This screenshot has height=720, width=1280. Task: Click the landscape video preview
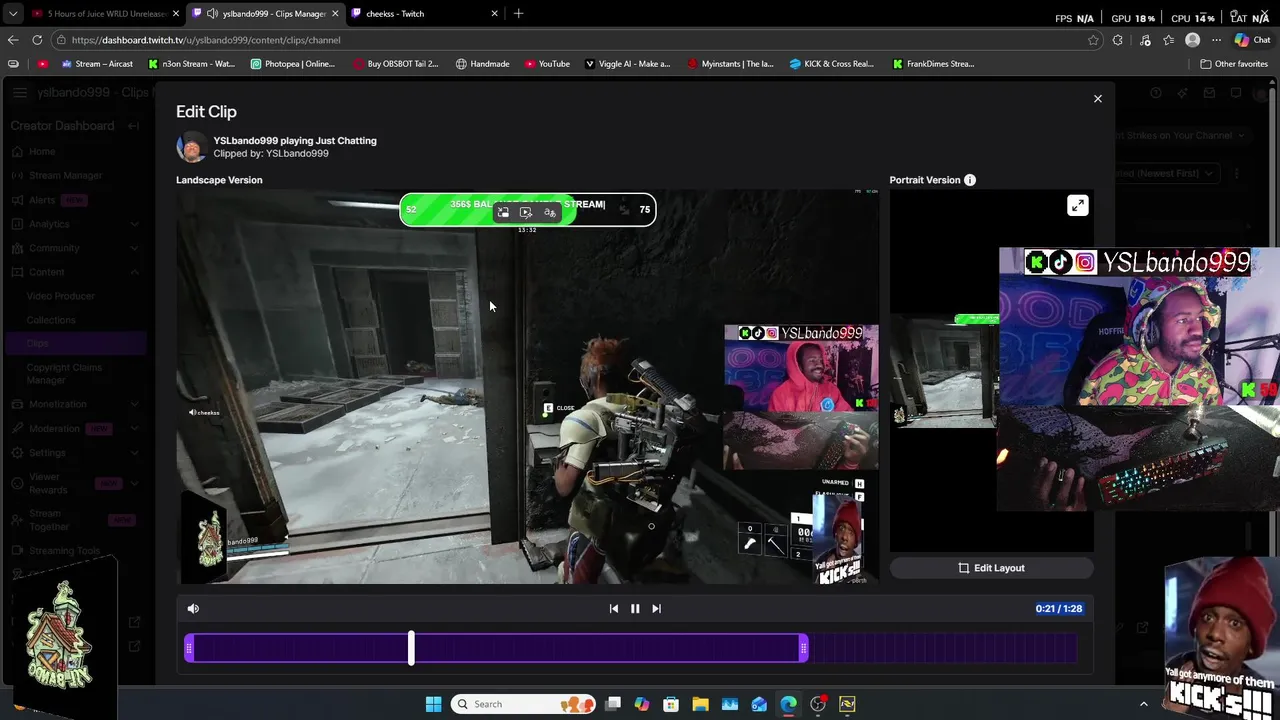(x=528, y=387)
